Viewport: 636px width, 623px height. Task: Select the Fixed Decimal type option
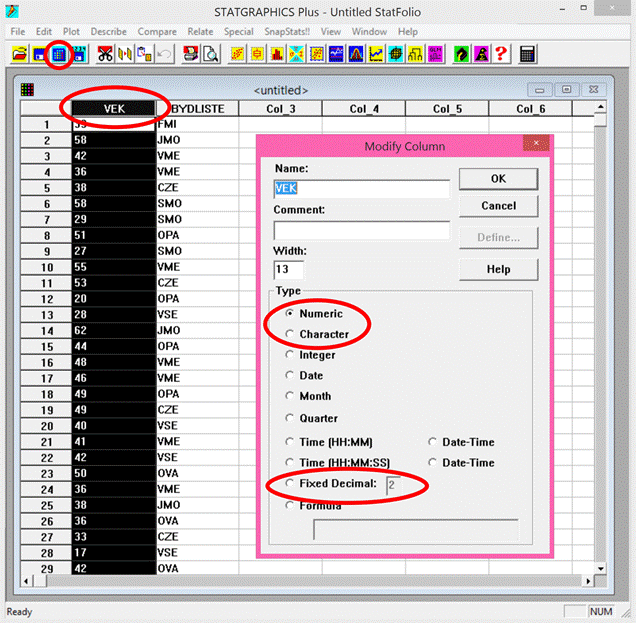(x=331, y=483)
